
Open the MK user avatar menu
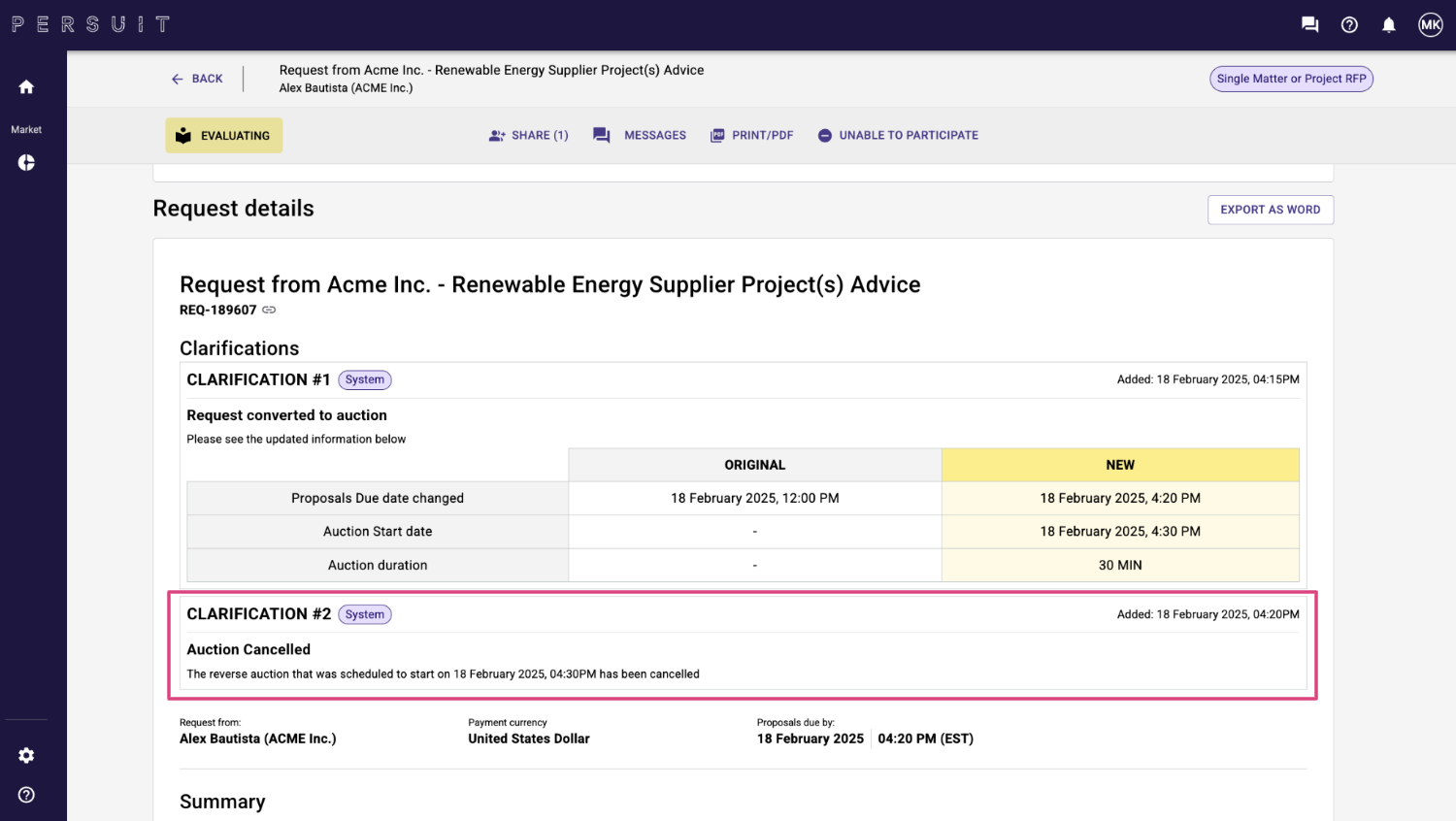tap(1431, 25)
